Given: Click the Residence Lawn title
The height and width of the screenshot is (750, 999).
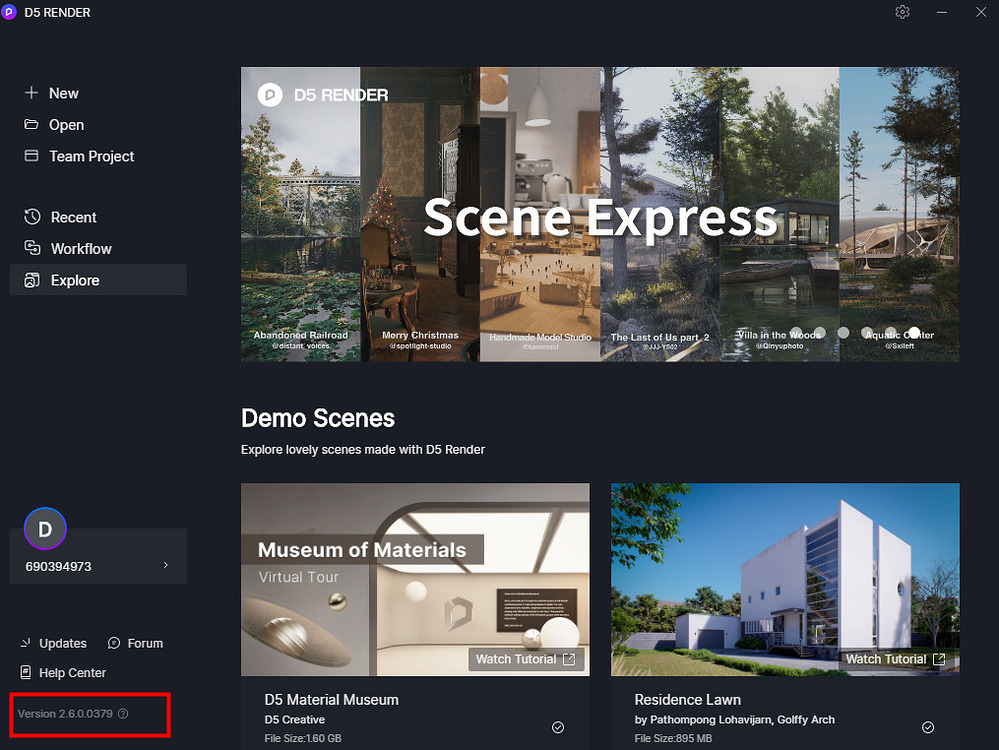Looking at the screenshot, I should (x=687, y=700).
